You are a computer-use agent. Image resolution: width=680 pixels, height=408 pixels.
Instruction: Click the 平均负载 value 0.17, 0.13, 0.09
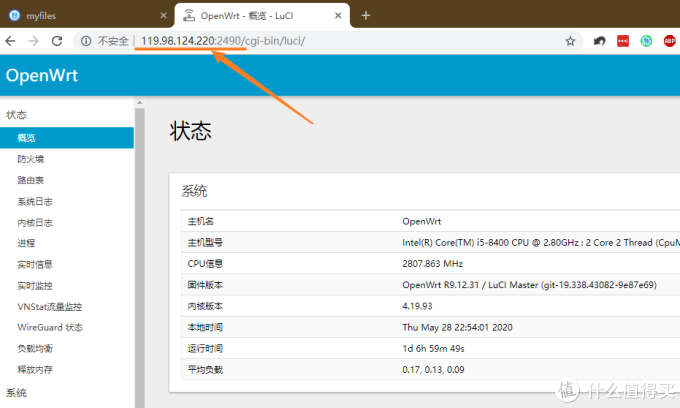click(x=433, y=370)
